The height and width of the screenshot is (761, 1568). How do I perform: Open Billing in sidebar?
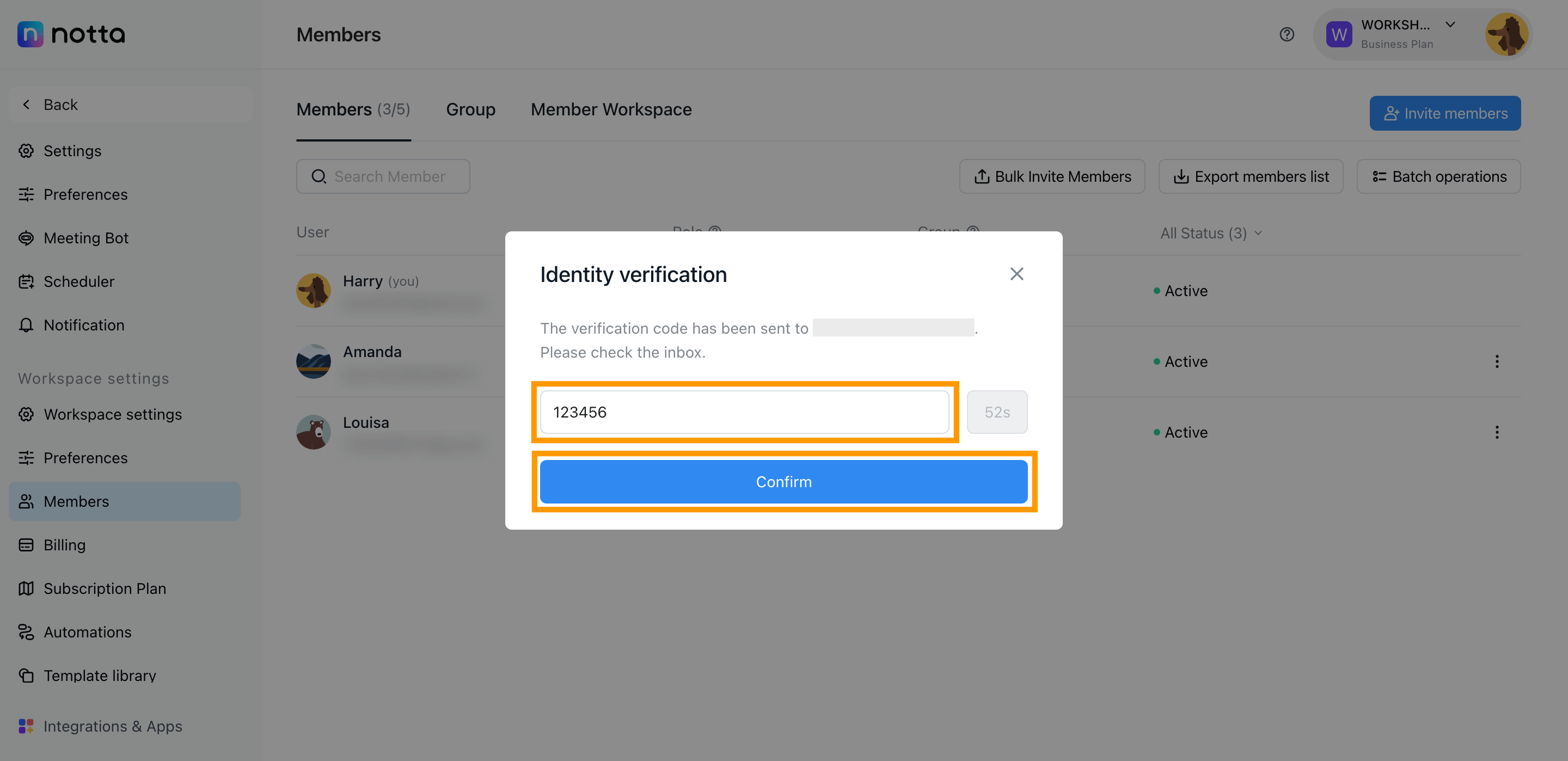click(x=125, y=545)
